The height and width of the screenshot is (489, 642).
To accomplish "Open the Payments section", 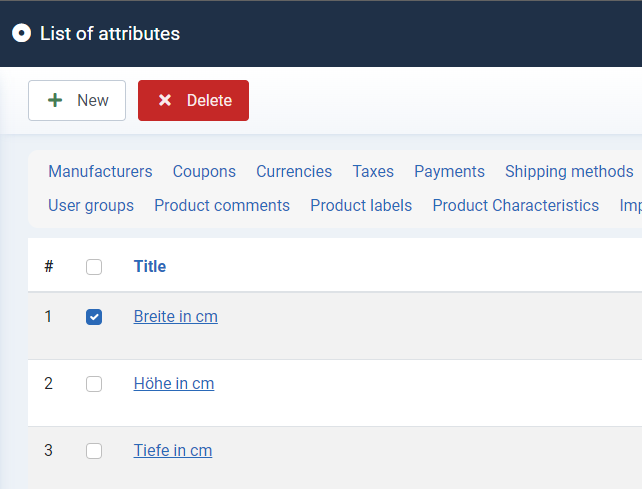I will click(x=449, y=171).
